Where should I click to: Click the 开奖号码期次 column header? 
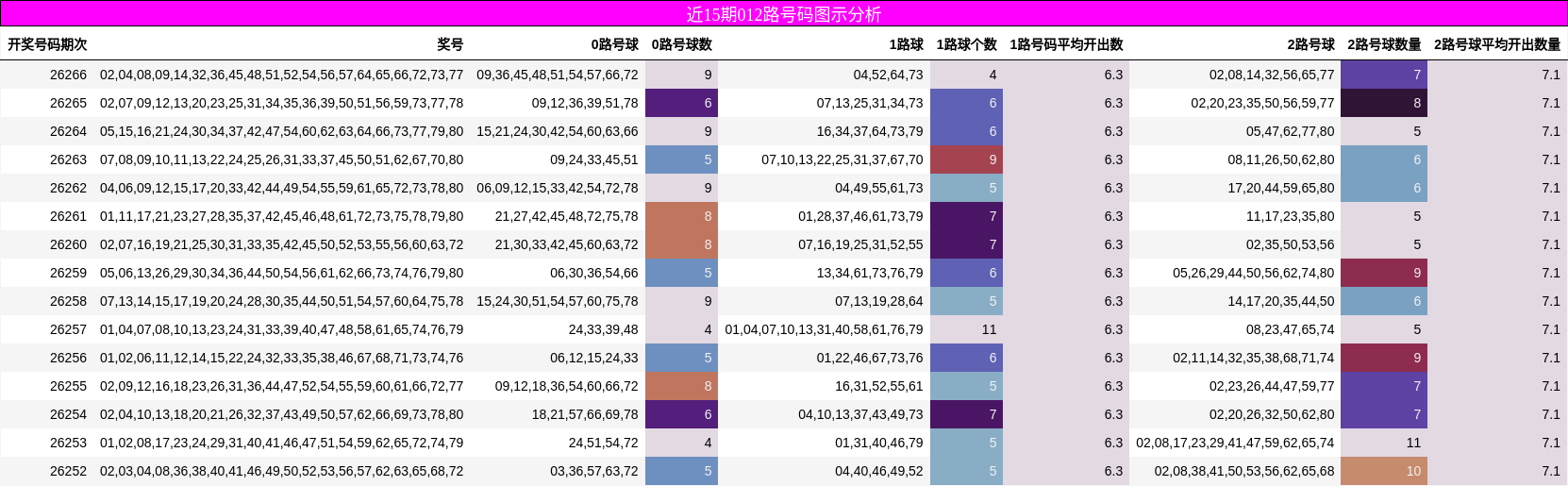click(47, 44)
